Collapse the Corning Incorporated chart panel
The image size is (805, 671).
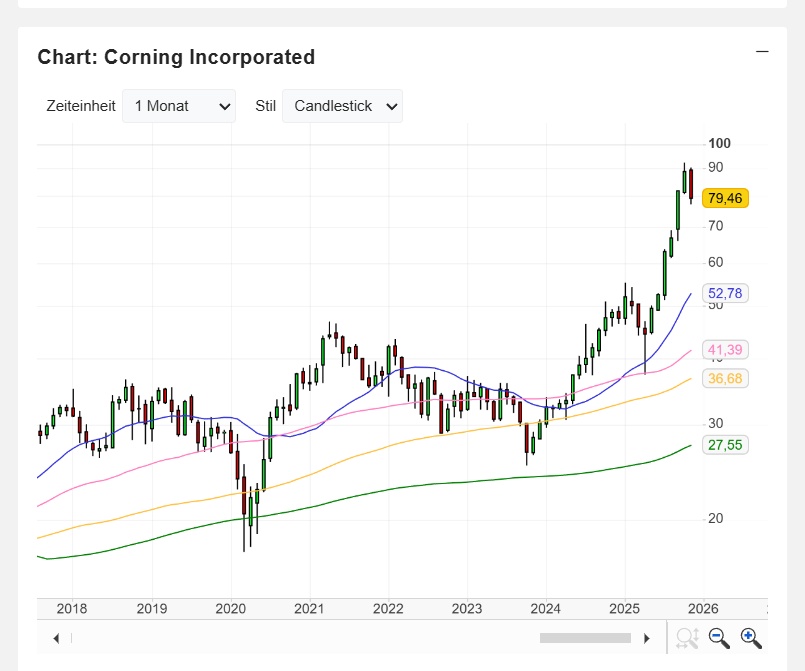click(x=762, y=52)
